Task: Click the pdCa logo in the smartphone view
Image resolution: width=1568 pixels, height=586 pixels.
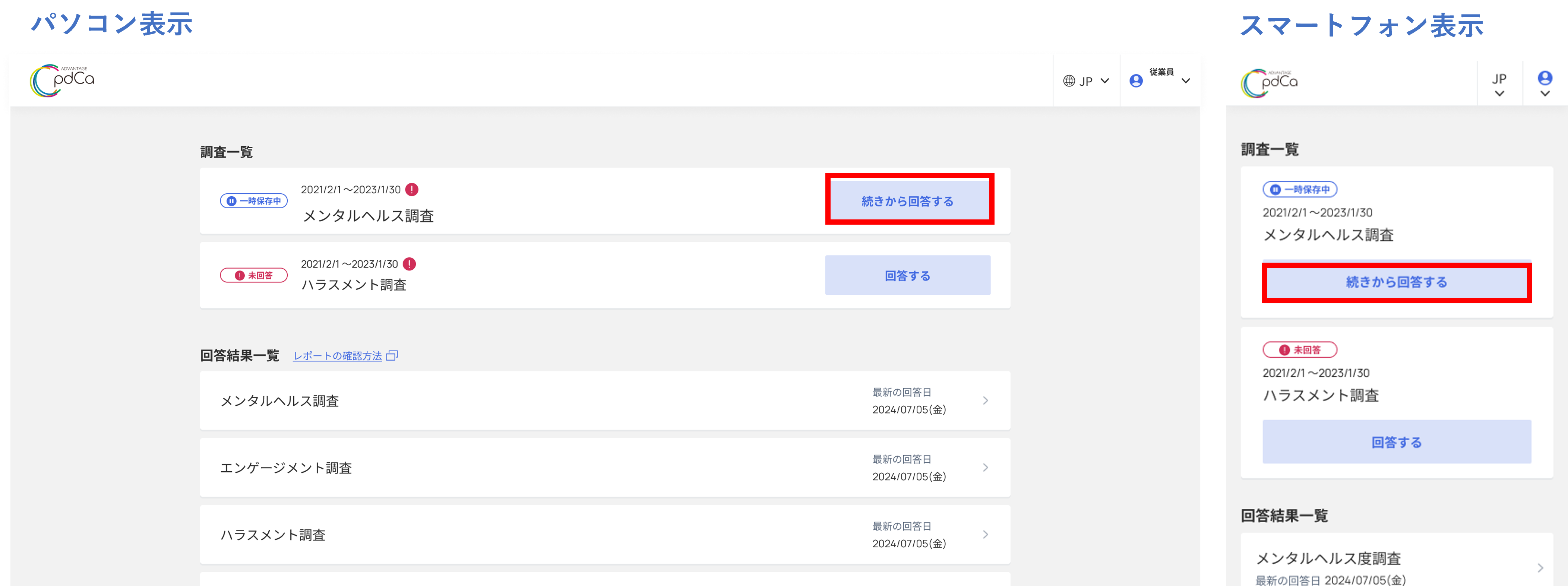Action: [x=1269, y=83]
